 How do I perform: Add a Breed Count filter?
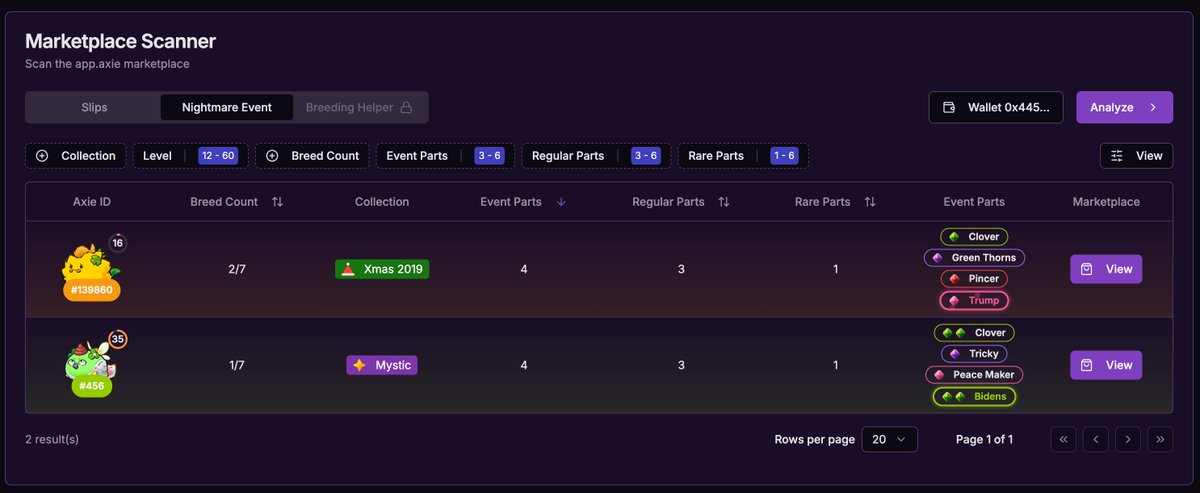coord(313,156)
